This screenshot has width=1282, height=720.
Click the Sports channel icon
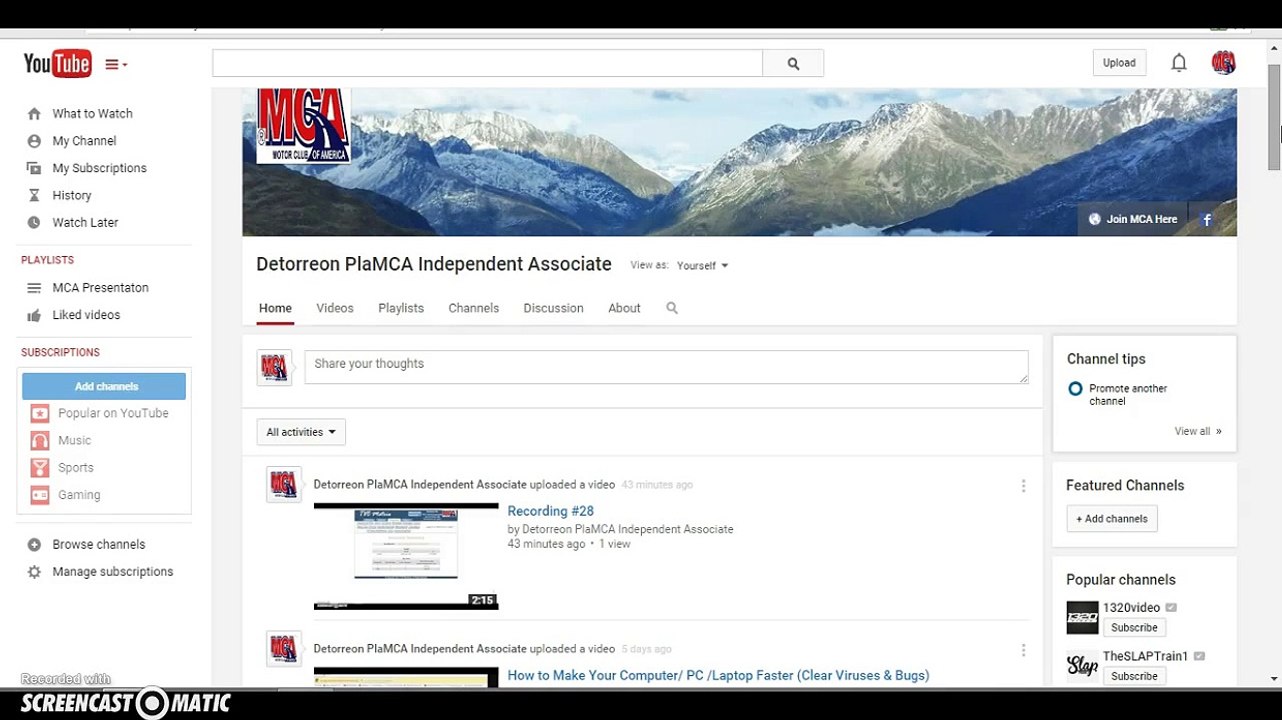(39, 467)
